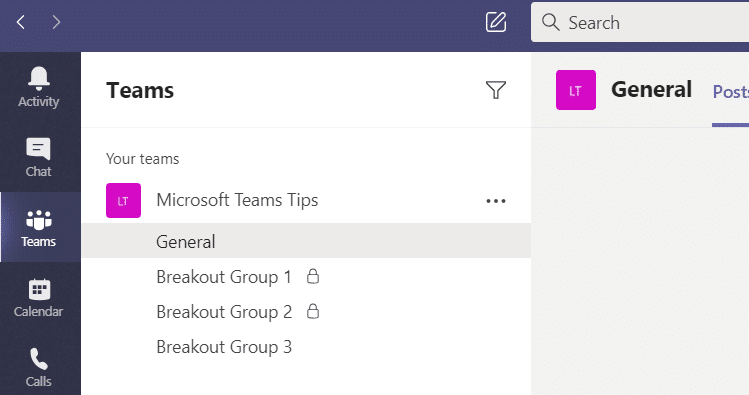
Task: Click into the Search box
Action: (x=640, y=22)
